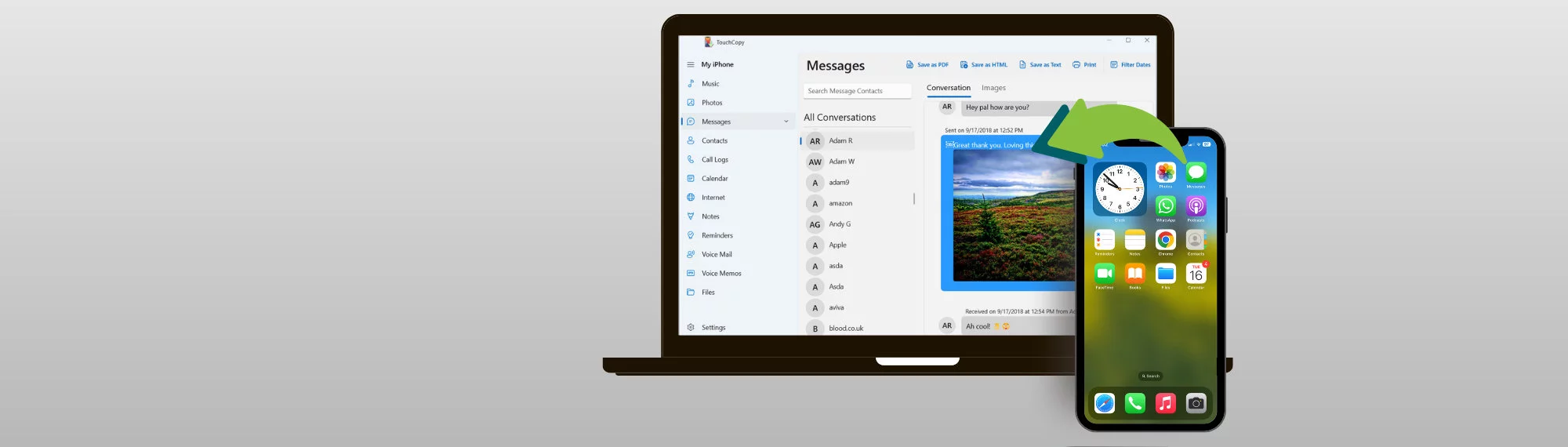This screenshot has width=1568, height=447.
Task: Select the Apple conversation
Action: point(859,245)
